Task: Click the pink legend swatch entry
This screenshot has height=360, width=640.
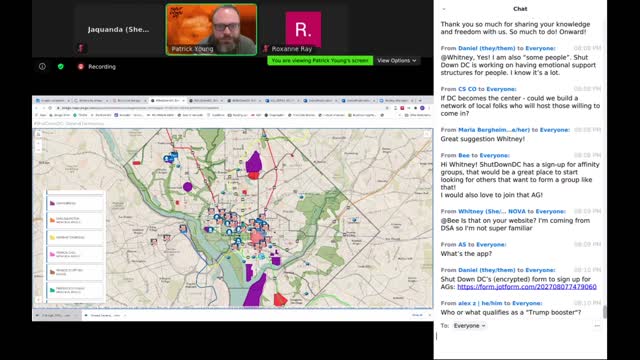Action: (75, 254)
